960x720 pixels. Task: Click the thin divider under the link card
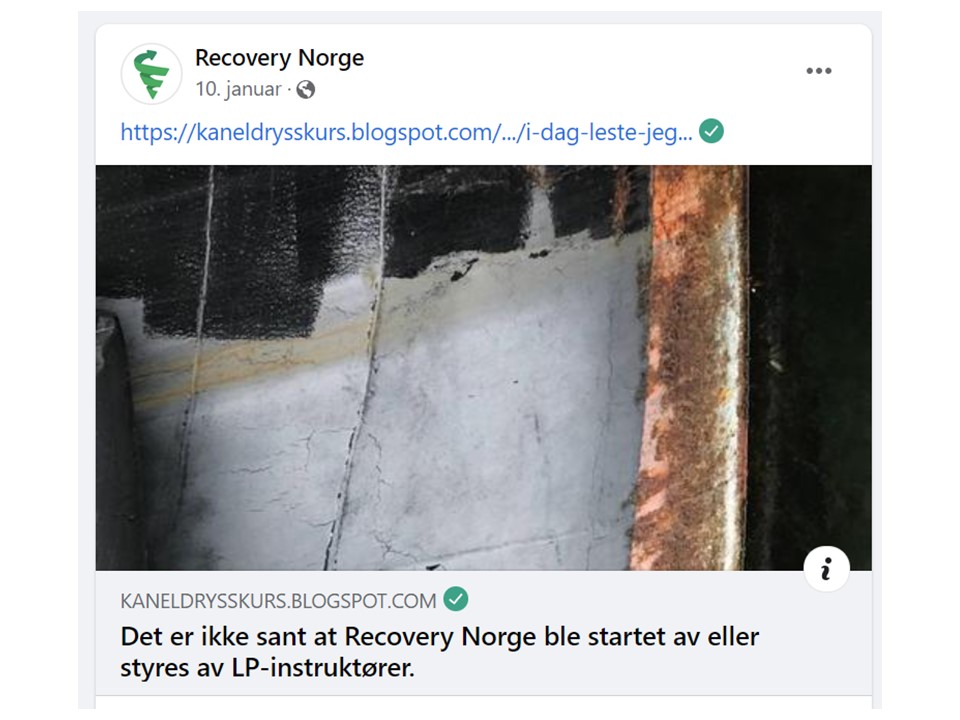tap(484, 696)
